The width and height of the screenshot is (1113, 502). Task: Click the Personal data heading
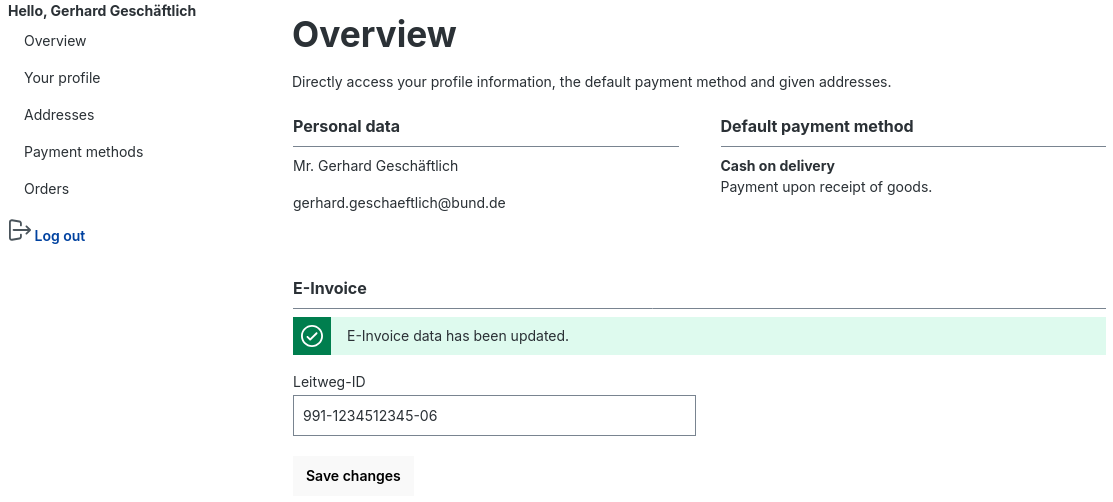click(x=346, y=127)
